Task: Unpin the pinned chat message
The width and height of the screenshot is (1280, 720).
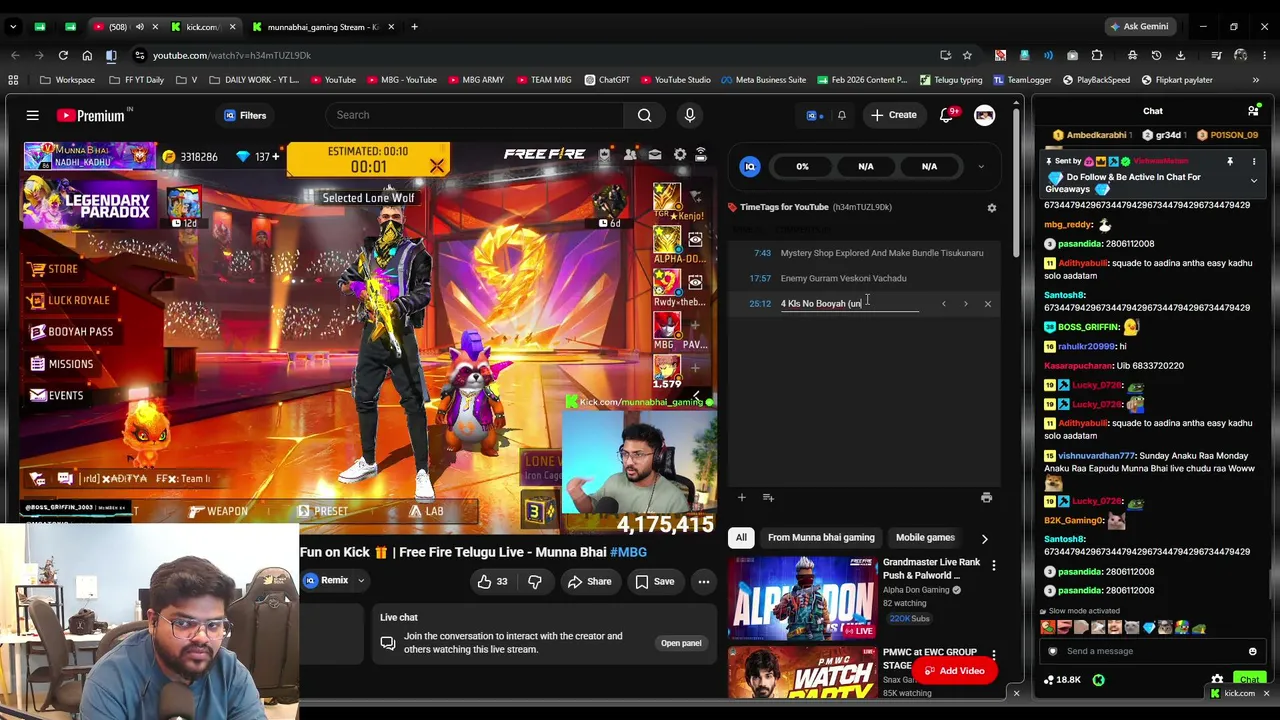Action: 1230,161
